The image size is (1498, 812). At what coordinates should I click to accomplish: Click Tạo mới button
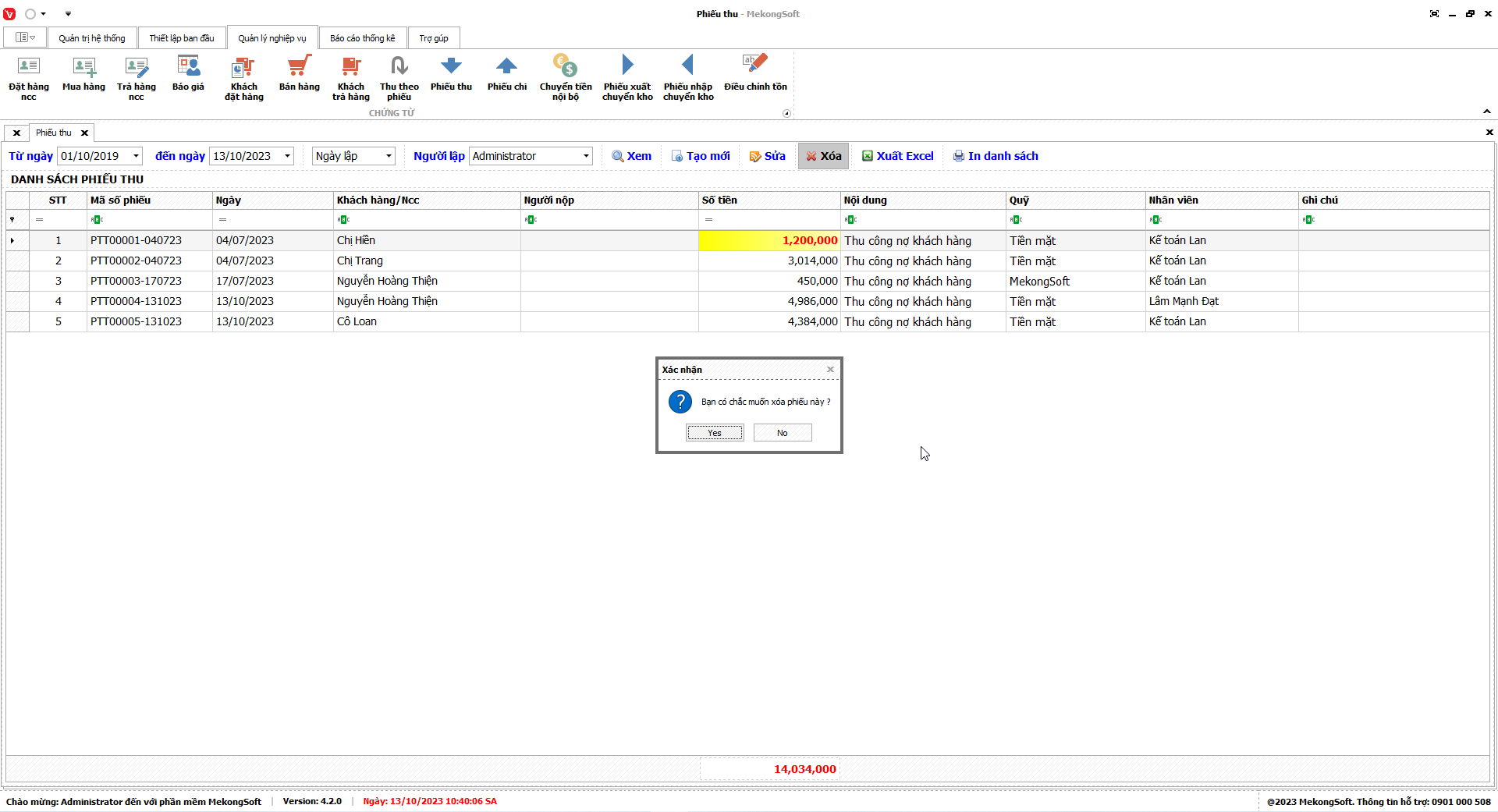coord(701,156)
